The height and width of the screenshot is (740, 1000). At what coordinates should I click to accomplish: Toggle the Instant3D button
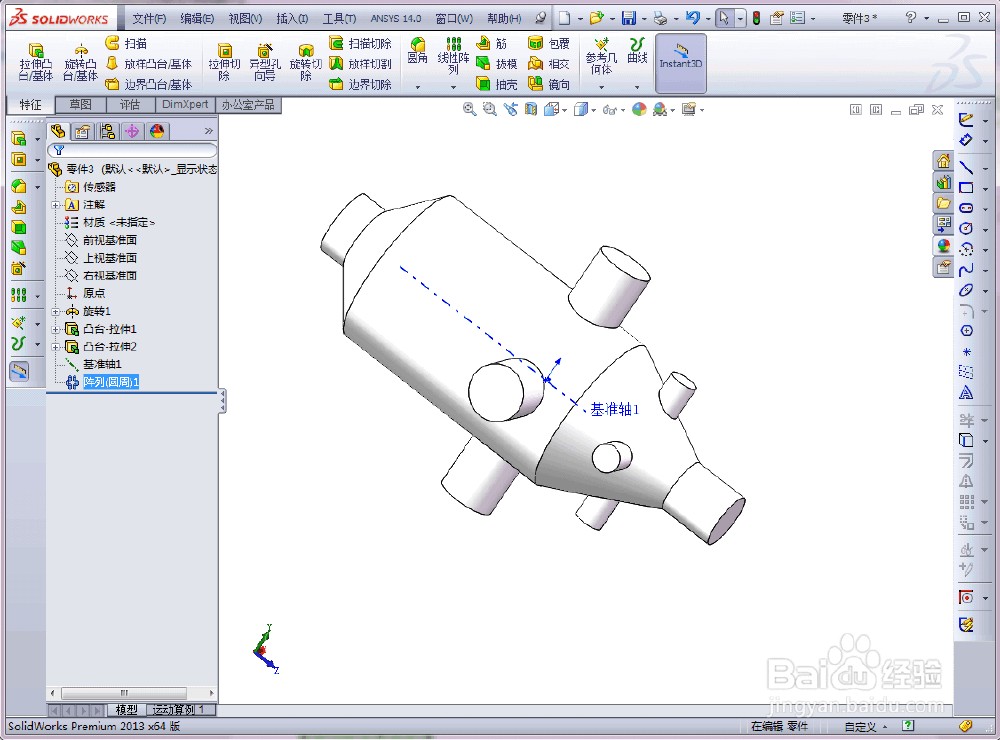(x=680, y=63)
